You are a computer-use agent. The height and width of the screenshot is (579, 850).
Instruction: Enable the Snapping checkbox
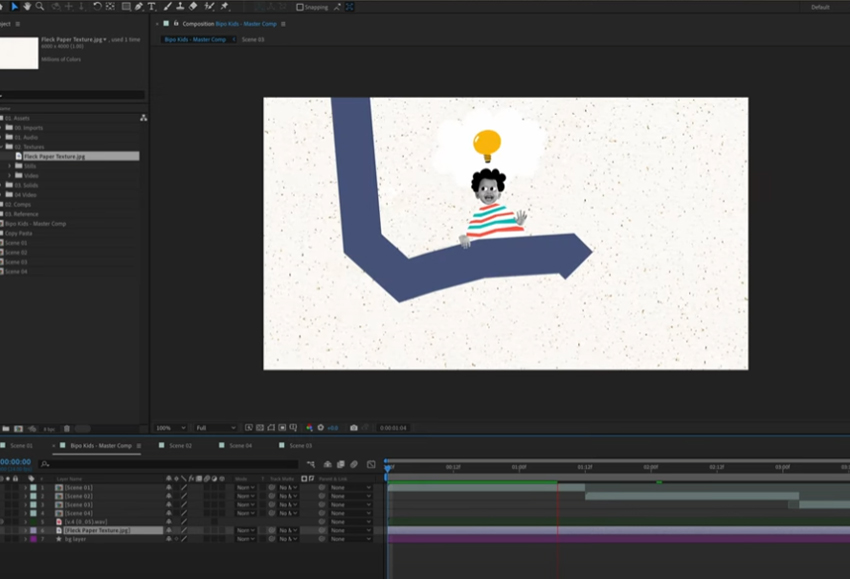[300, 7]
